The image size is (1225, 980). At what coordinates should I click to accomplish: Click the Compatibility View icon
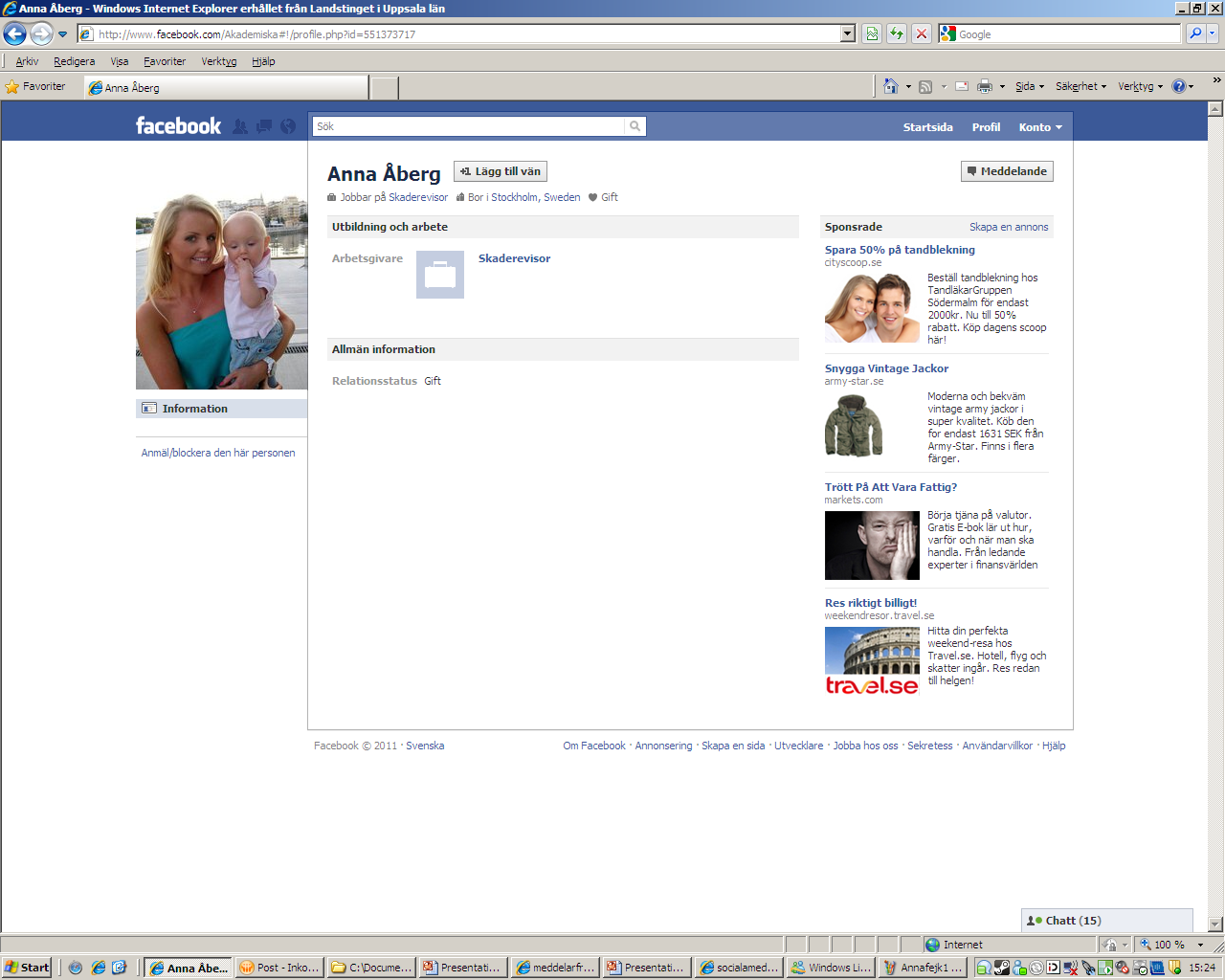coord(872,33)
